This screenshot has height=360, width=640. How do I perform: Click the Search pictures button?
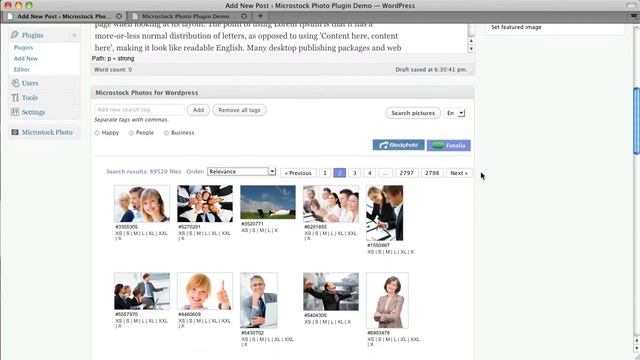click(413, 113)
